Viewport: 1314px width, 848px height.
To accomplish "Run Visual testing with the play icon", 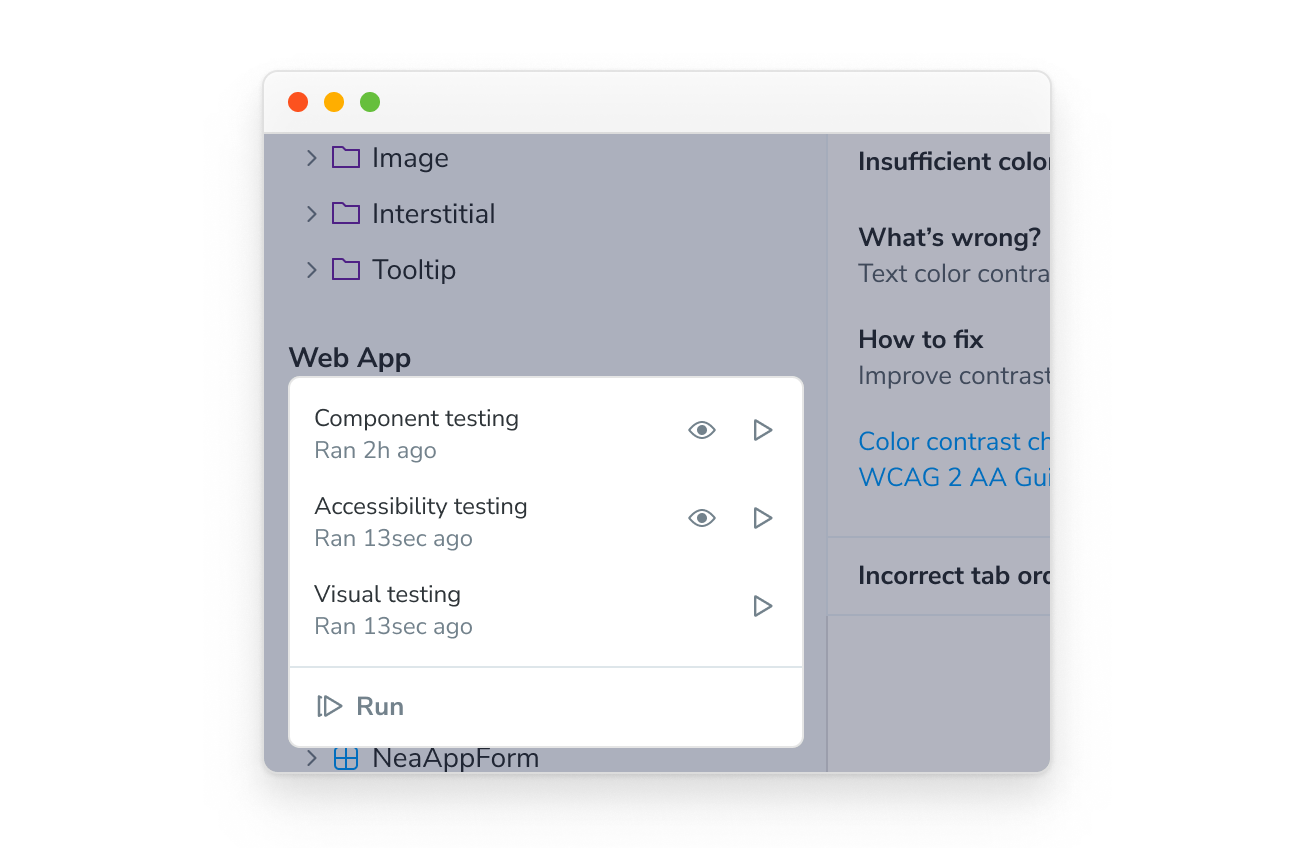I will tap(762, 606).
